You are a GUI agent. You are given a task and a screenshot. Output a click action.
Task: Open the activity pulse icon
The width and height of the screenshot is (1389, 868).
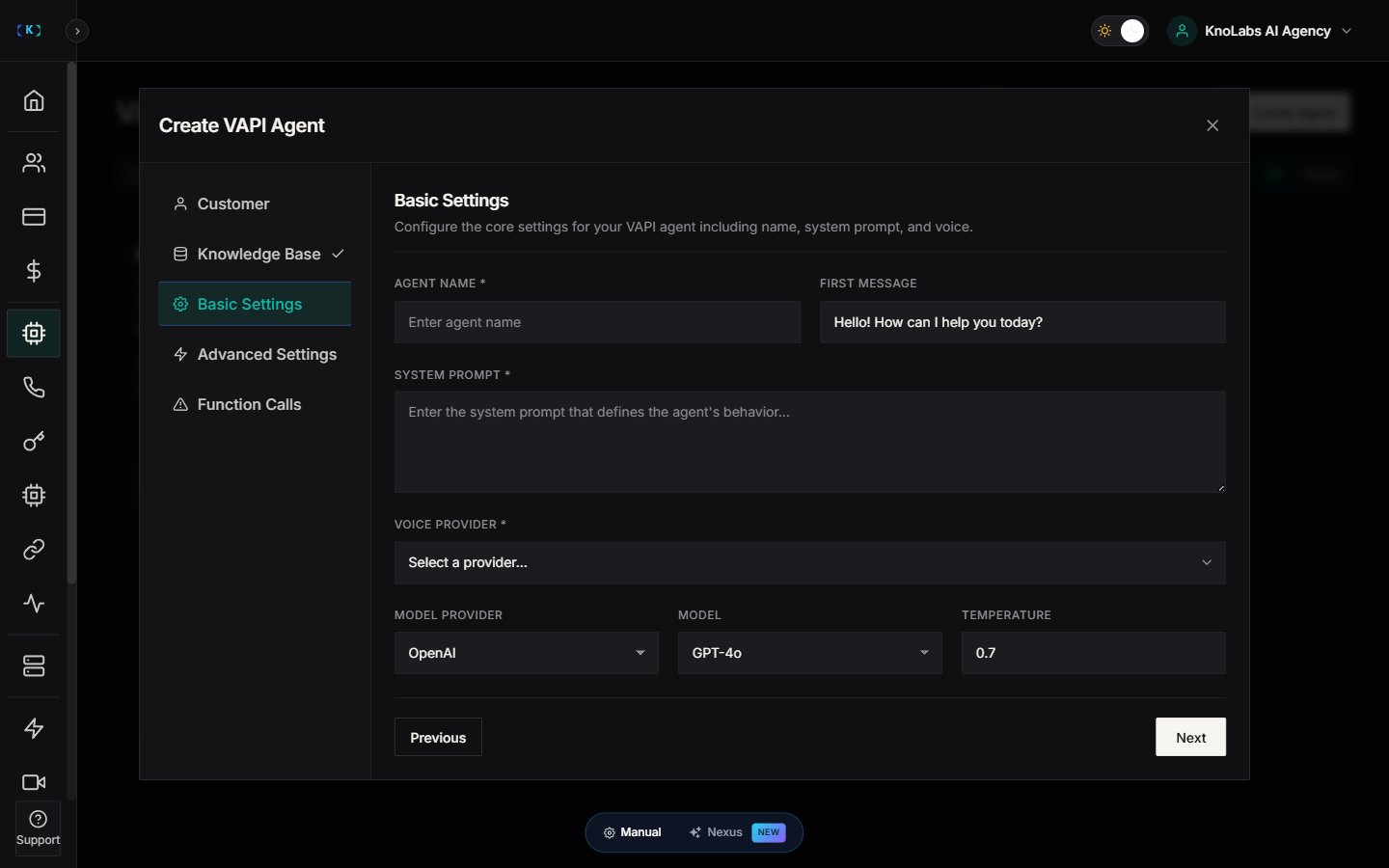click(34, 604)
